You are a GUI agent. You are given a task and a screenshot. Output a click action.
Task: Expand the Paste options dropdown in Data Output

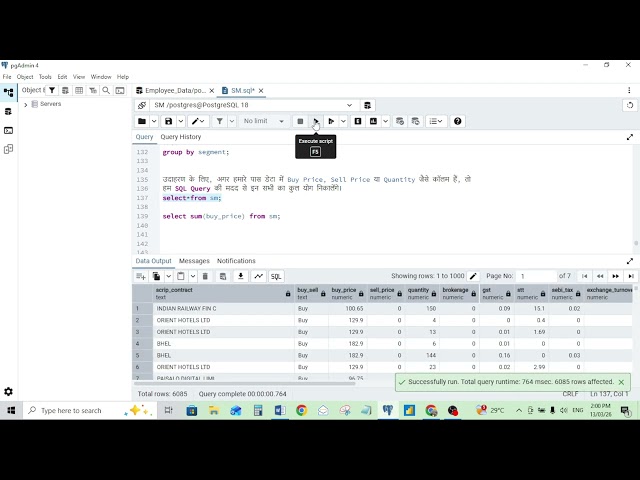pyautogui.click(x=193, y=276)
